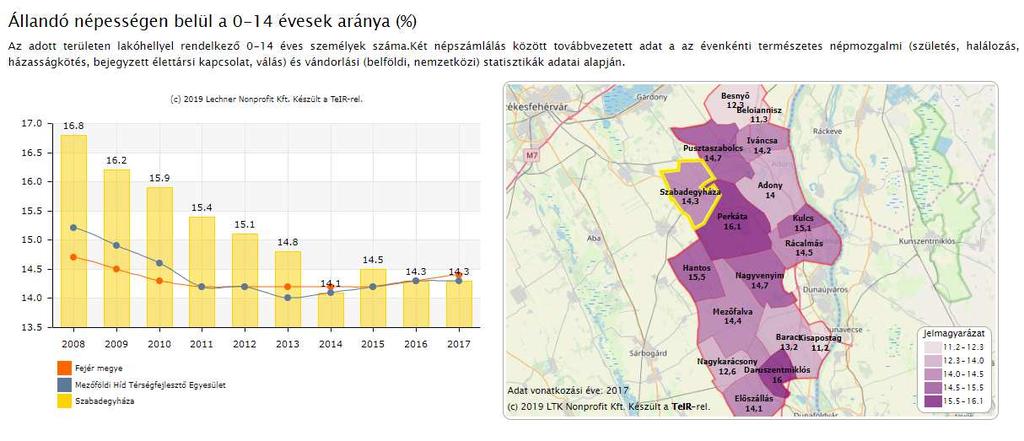Click the 'Adat vonatkozási éve: 2017' text
Image resolution: width=1024 pixels, height=441 pixels.
tap(568, 391)
